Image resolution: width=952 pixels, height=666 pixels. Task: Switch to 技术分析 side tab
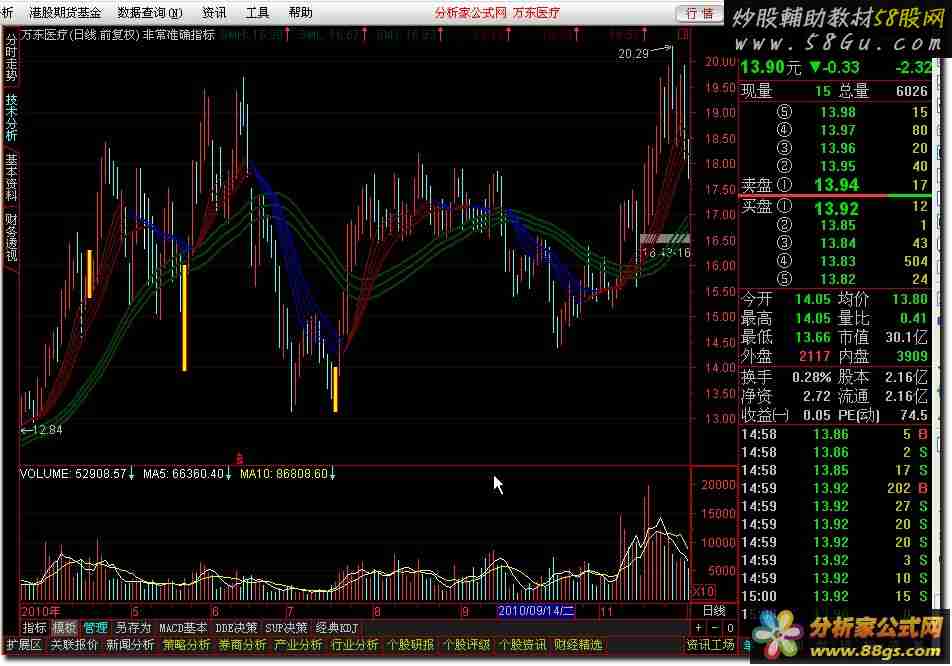[11, 117]
